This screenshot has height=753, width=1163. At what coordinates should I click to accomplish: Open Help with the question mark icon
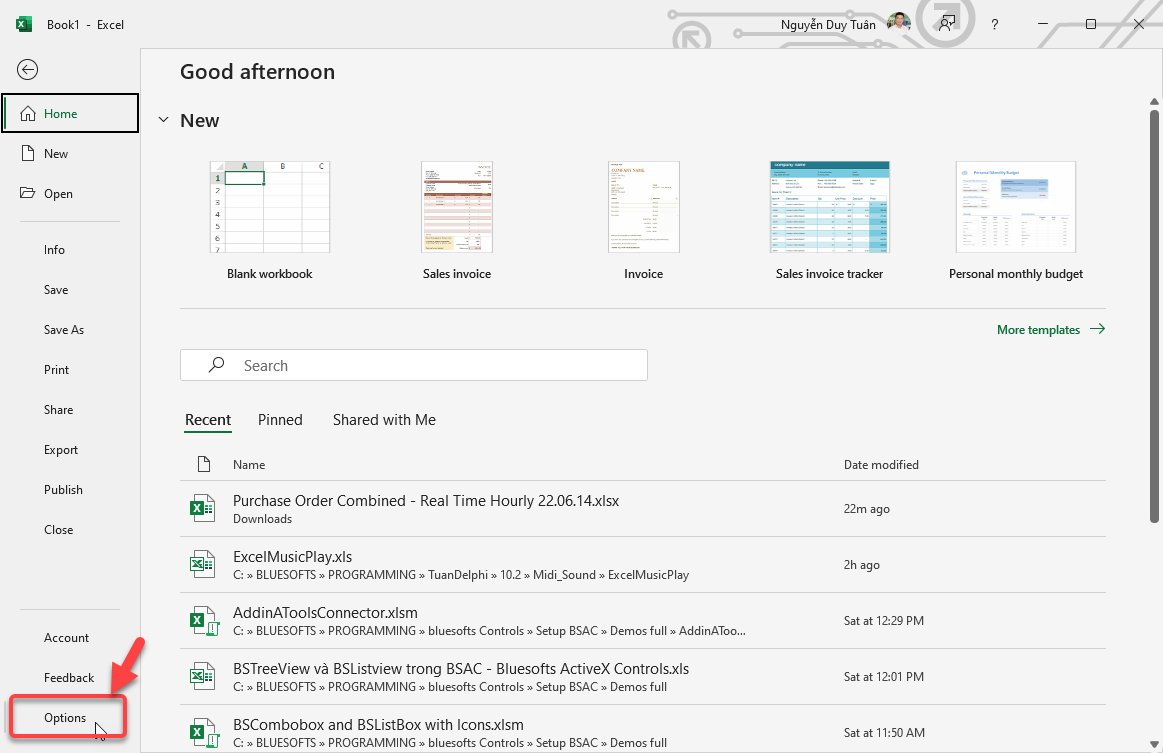995,24
